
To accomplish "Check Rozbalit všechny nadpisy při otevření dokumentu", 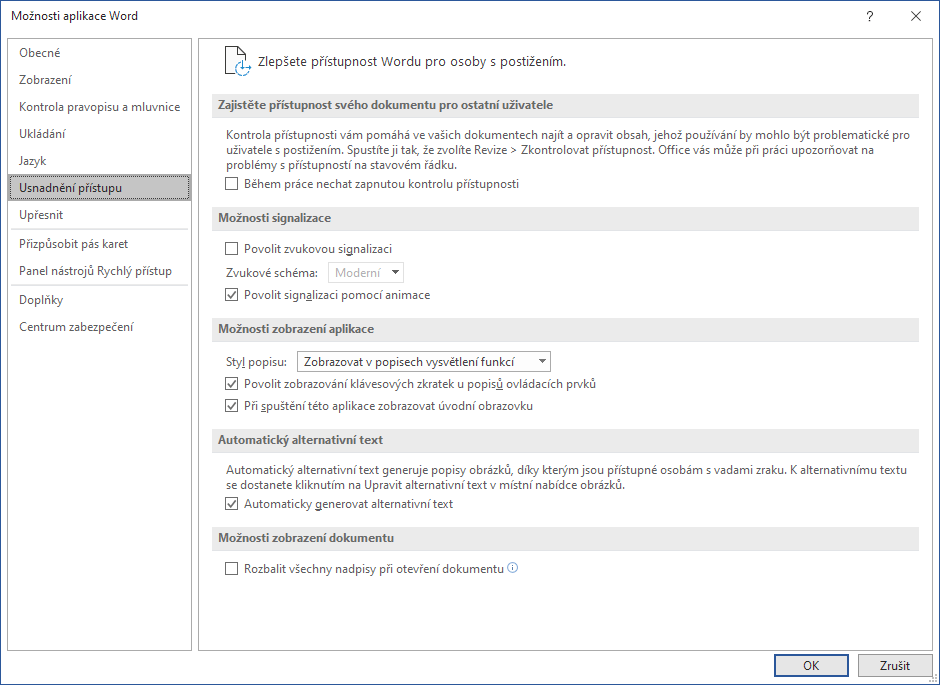I will 232,569.
